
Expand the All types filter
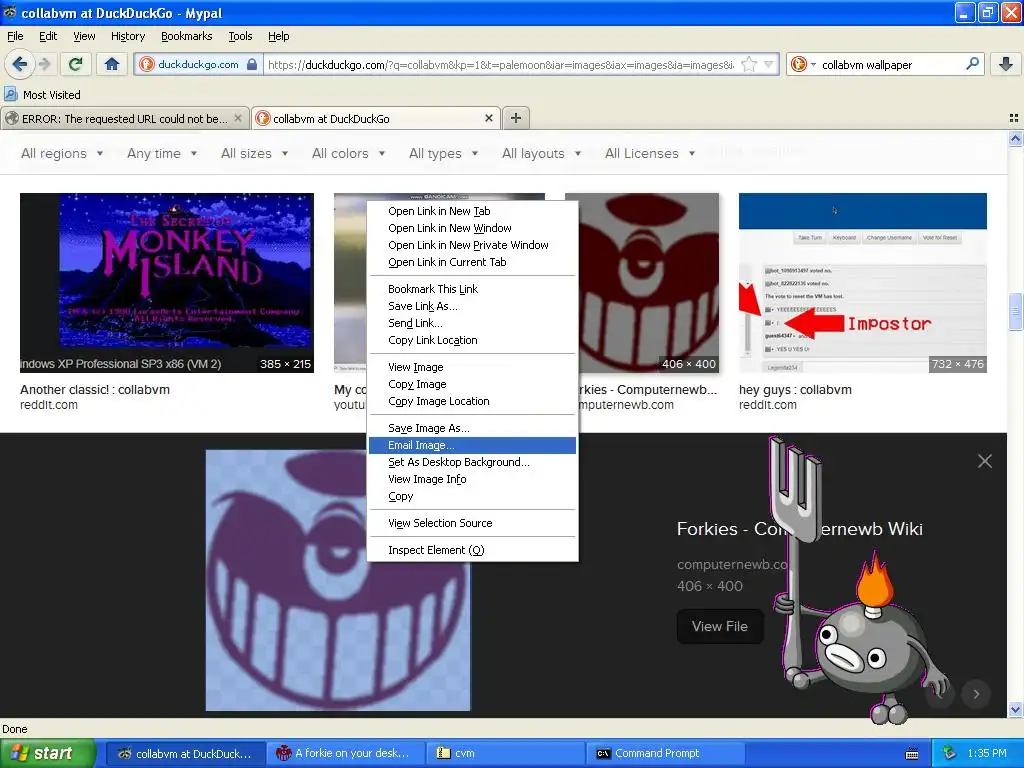[x=443, y=153]
